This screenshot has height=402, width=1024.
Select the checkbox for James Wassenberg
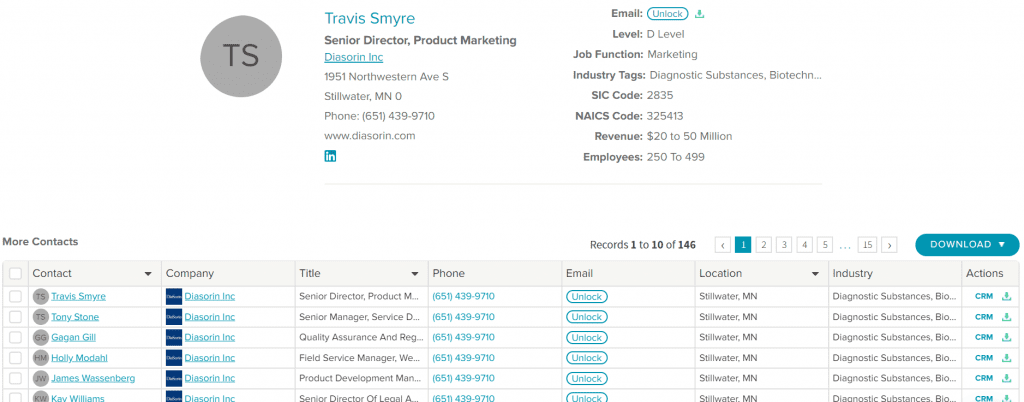[15, 379]
